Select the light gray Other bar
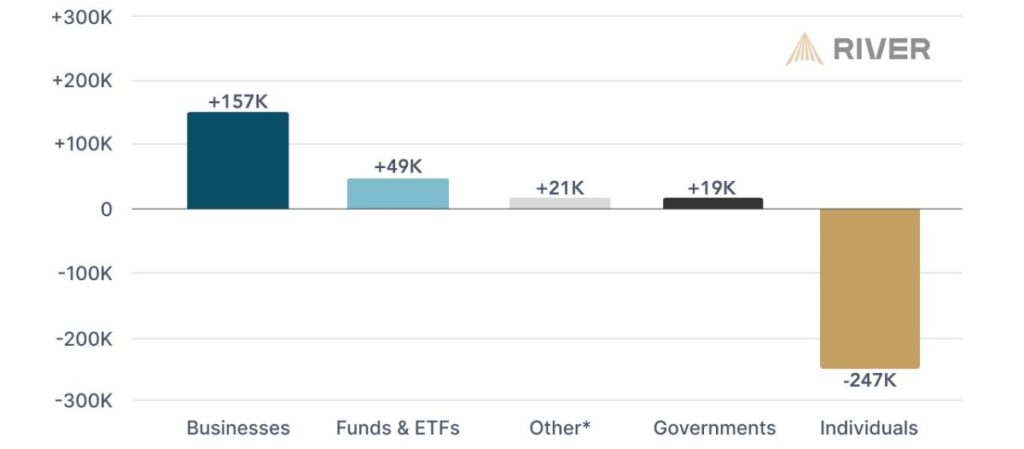Viewport: 1024px width, 449px height. click(560, 203)
